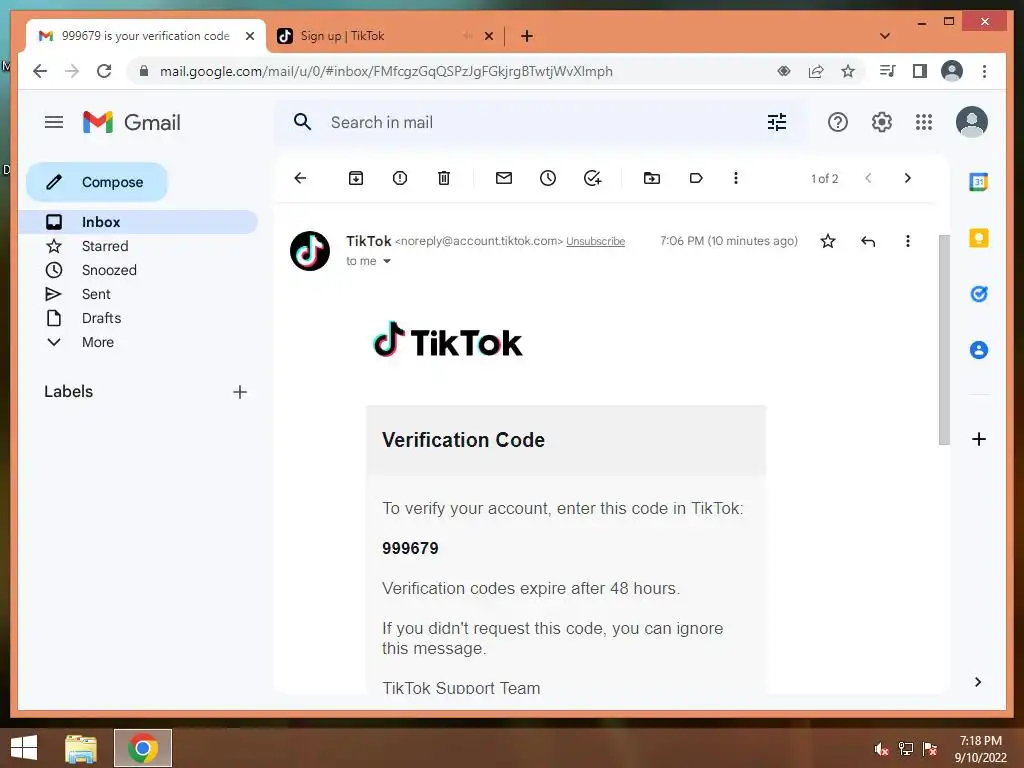Close the TikTok tab

tap(488, 36)
